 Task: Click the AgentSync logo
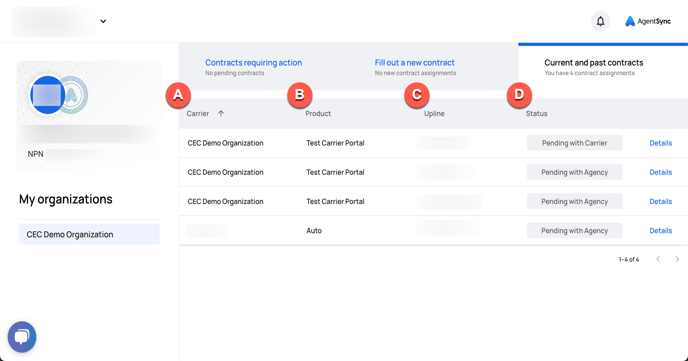648,21
